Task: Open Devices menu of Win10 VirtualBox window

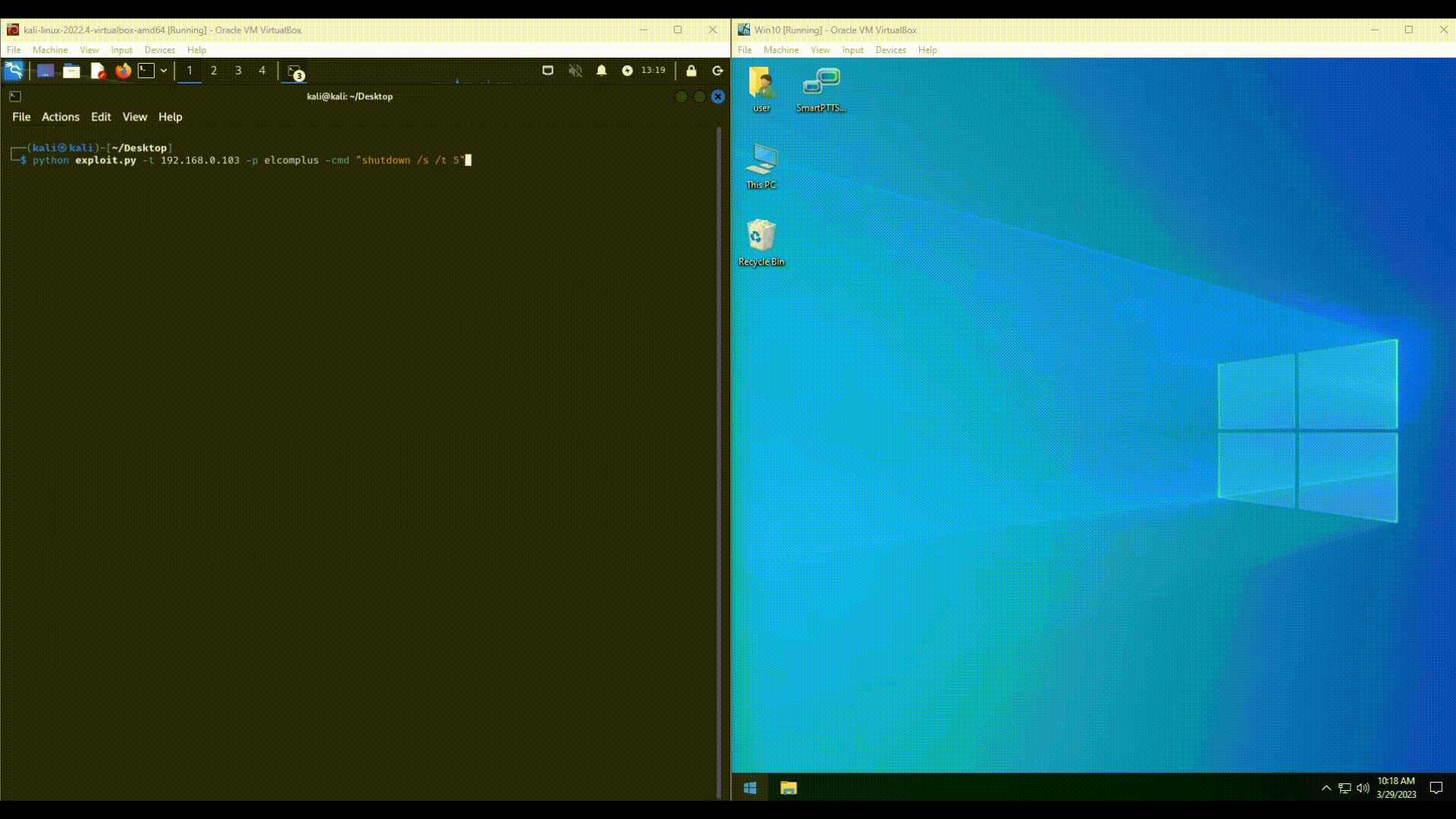Action: 890,50
